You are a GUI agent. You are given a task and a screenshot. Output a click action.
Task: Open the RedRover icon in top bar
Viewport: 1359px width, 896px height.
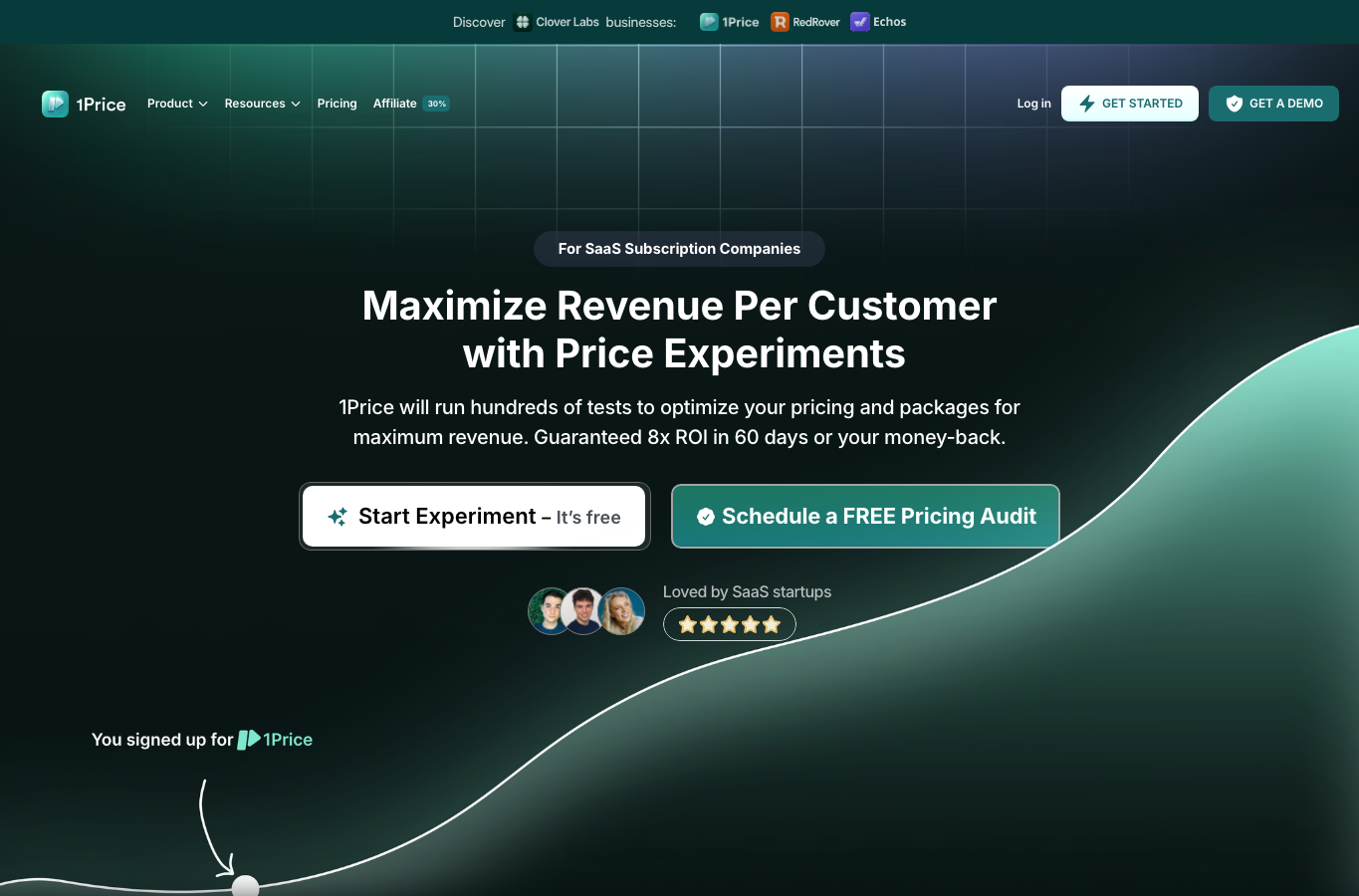781,22
